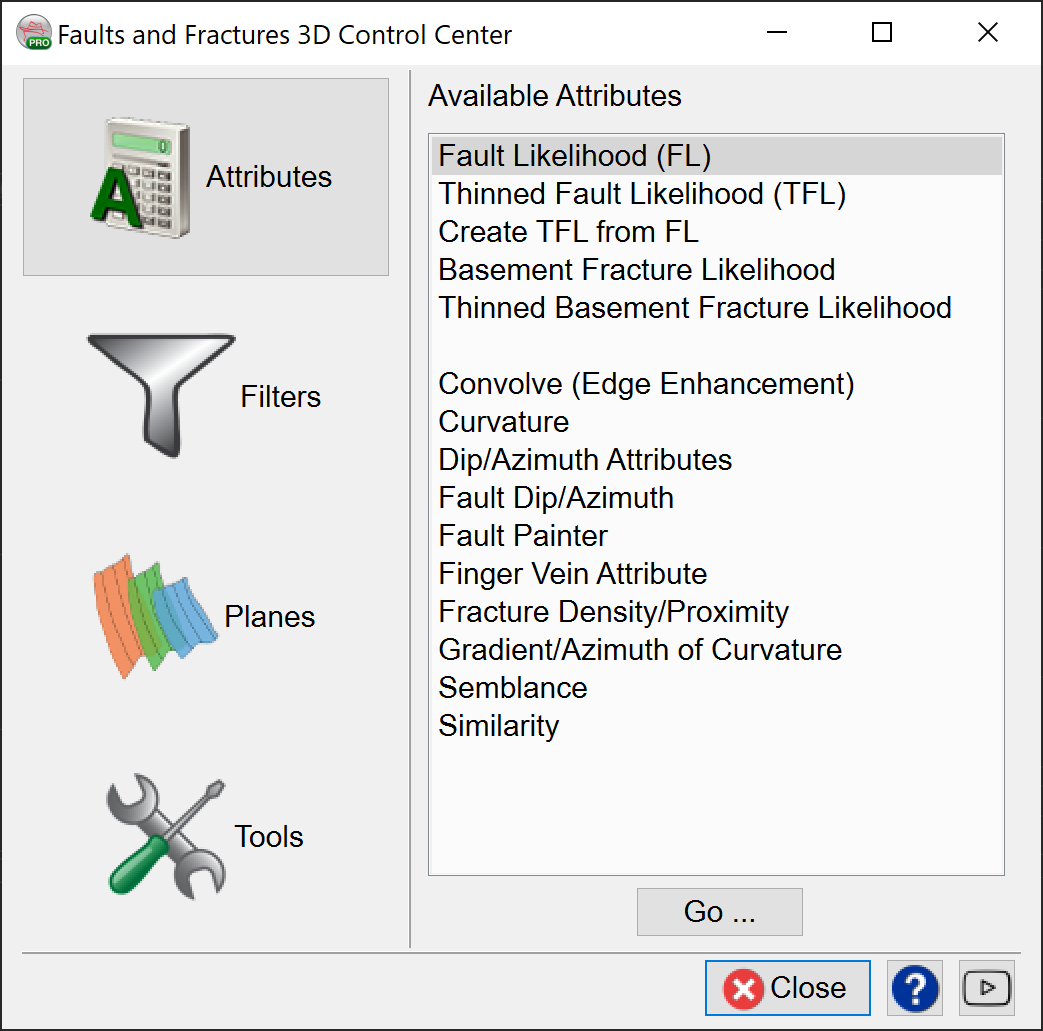Click the Close button with red X
1043x1031 pixels.
(787, 988)
